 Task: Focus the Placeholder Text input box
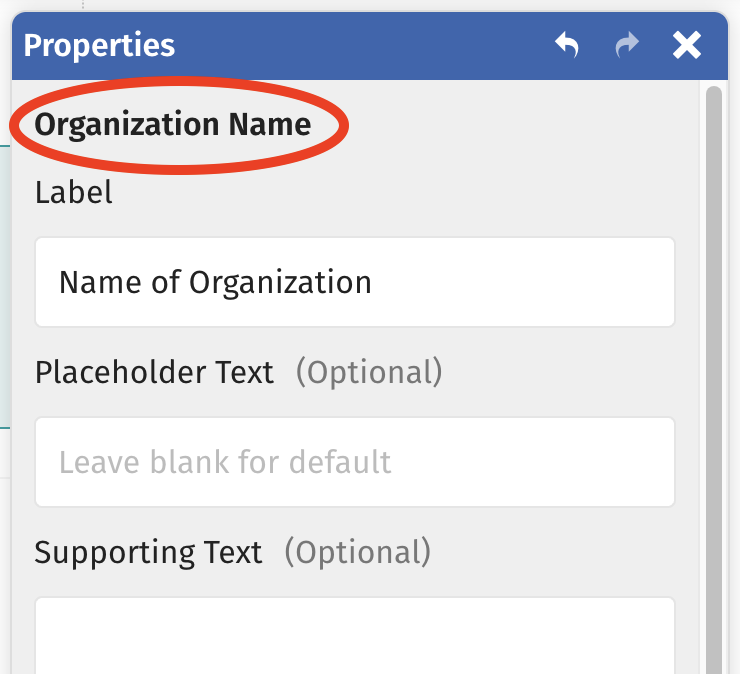click(x=354, y=462)
